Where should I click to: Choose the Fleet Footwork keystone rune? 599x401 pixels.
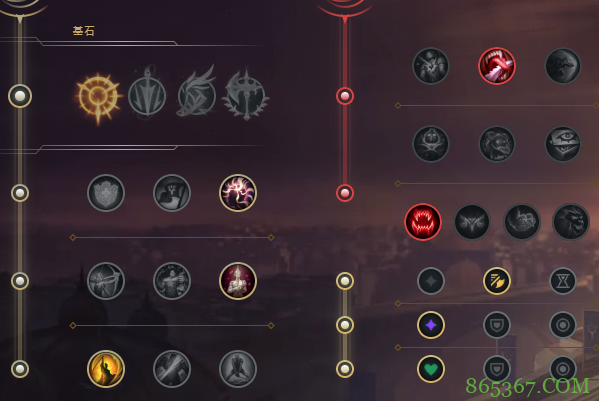(196, 94)
